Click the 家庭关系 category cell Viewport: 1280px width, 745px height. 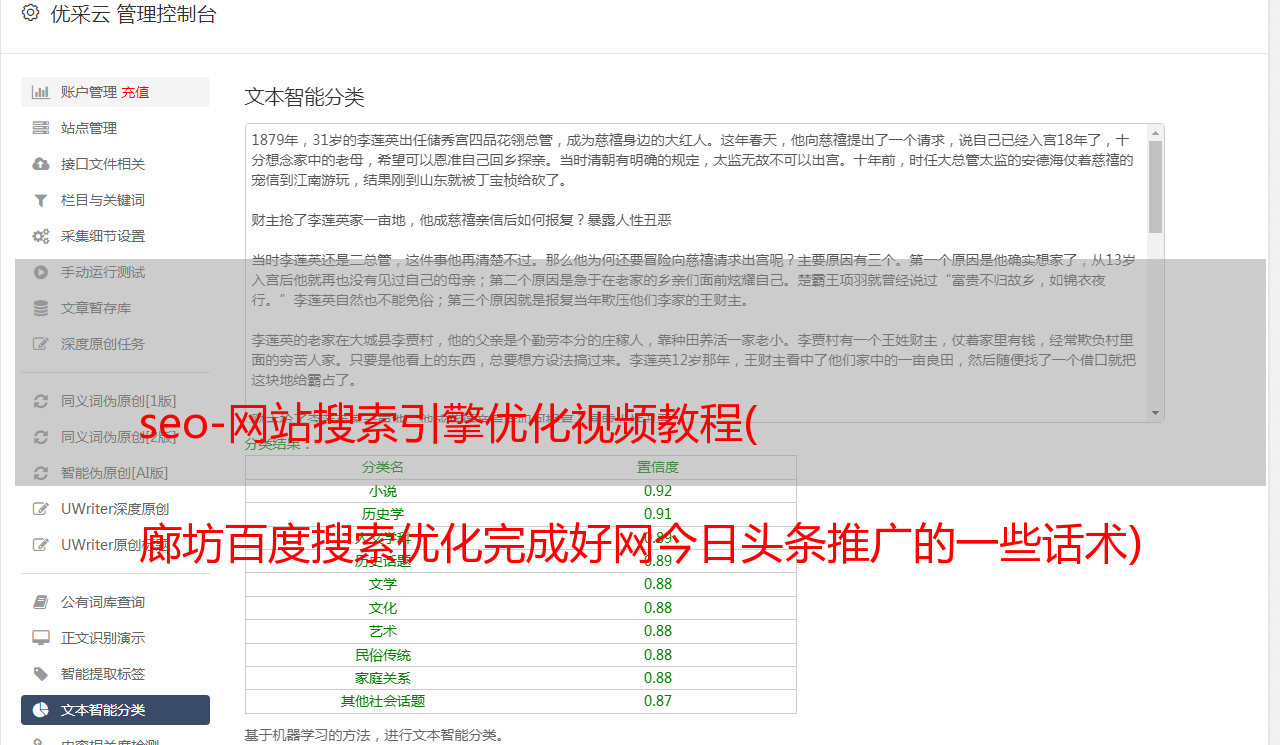pos(383,678)
